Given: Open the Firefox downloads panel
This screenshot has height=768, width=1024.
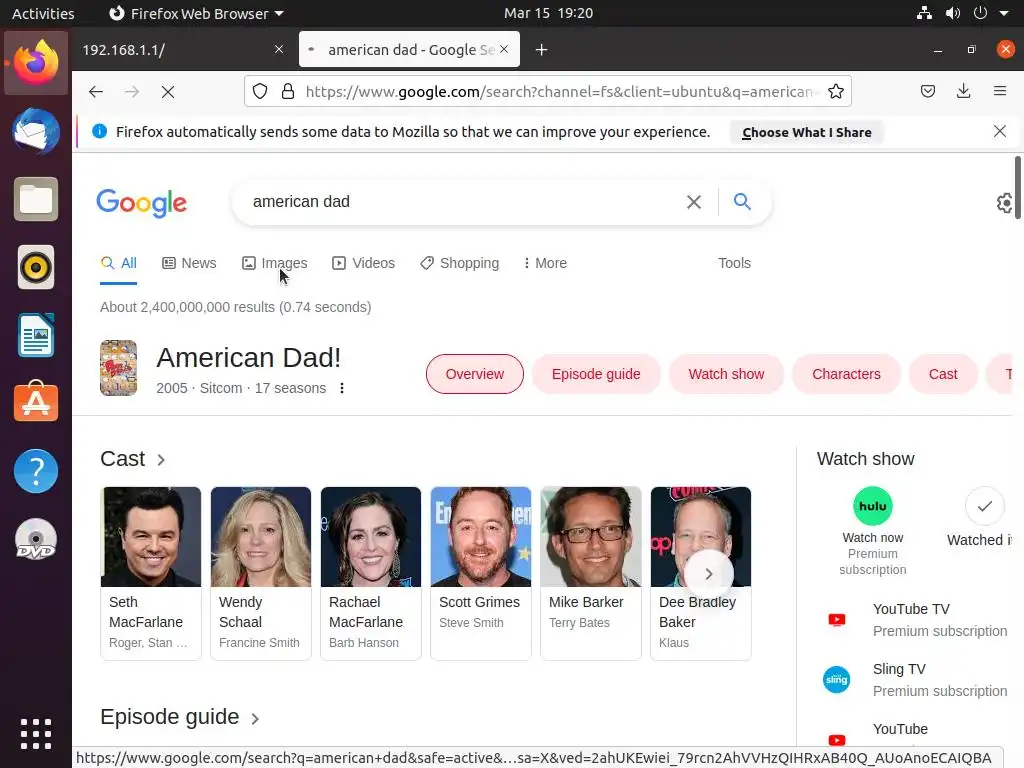Looking at the screenshot, I should tap(963, 91).
